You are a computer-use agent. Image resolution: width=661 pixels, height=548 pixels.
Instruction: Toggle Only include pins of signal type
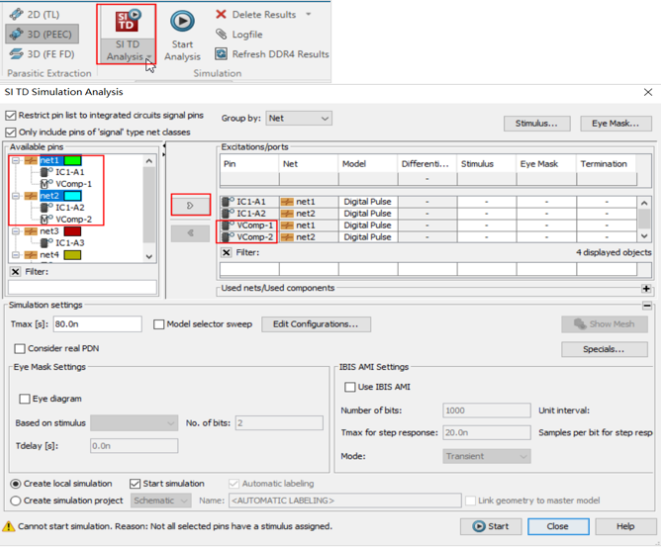click(11, 132)
